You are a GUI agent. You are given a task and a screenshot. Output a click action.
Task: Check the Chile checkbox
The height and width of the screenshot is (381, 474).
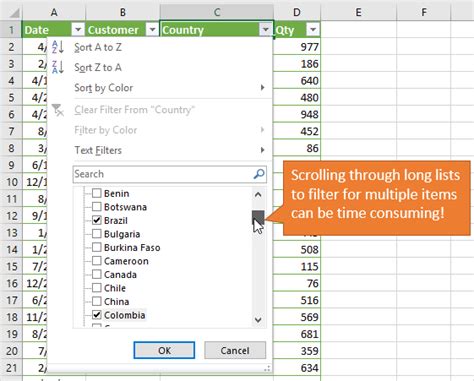pos(97,288)
